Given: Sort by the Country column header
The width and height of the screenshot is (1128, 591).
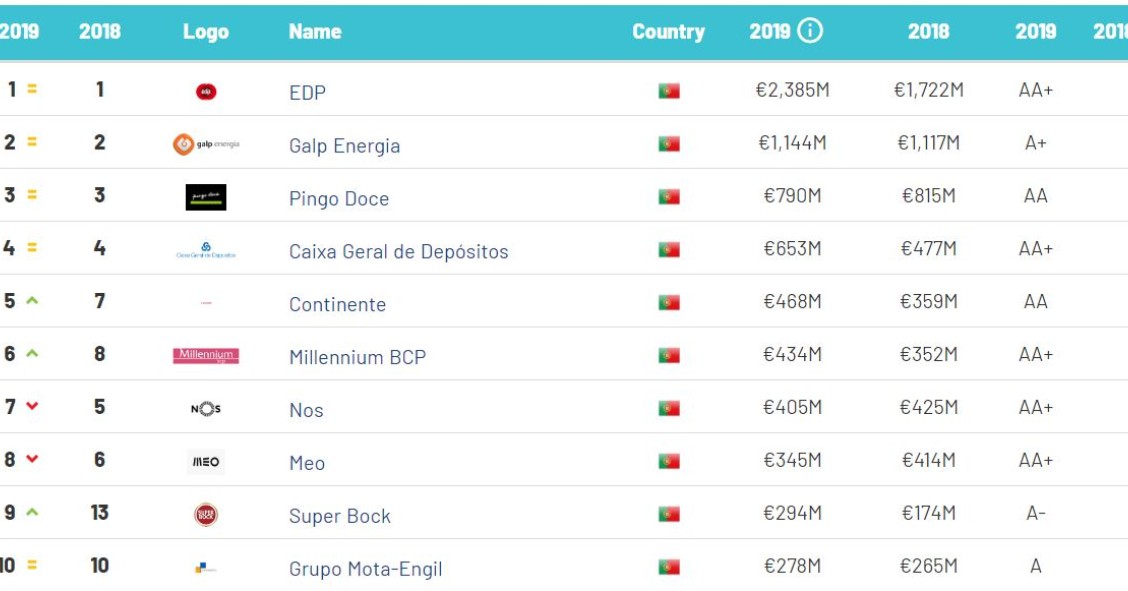Looking at the screenshot, I should (668, 31).
